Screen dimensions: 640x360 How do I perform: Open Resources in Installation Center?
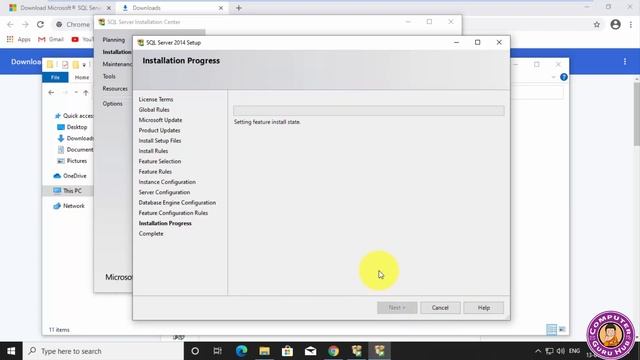pos(115,89)
